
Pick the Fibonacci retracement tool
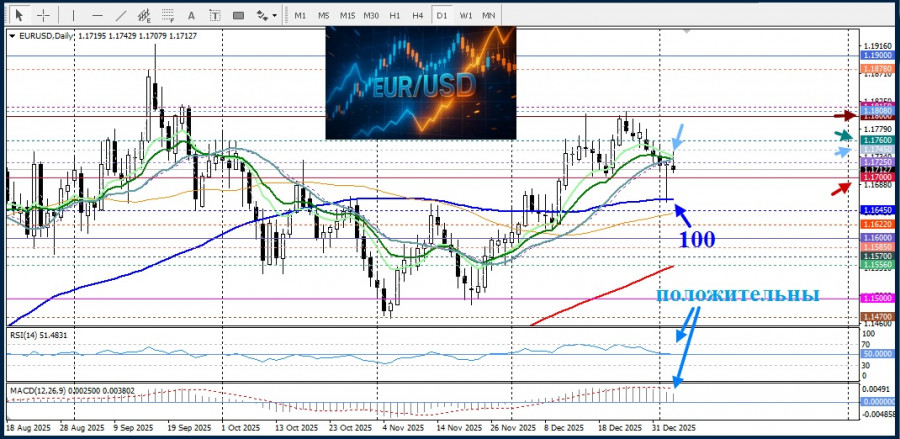point(168,15)
